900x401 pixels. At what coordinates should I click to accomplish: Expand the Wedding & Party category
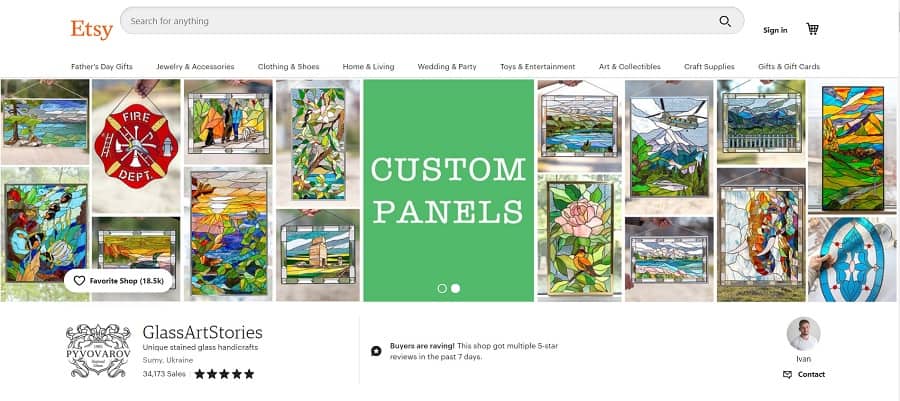coord(447,67)
